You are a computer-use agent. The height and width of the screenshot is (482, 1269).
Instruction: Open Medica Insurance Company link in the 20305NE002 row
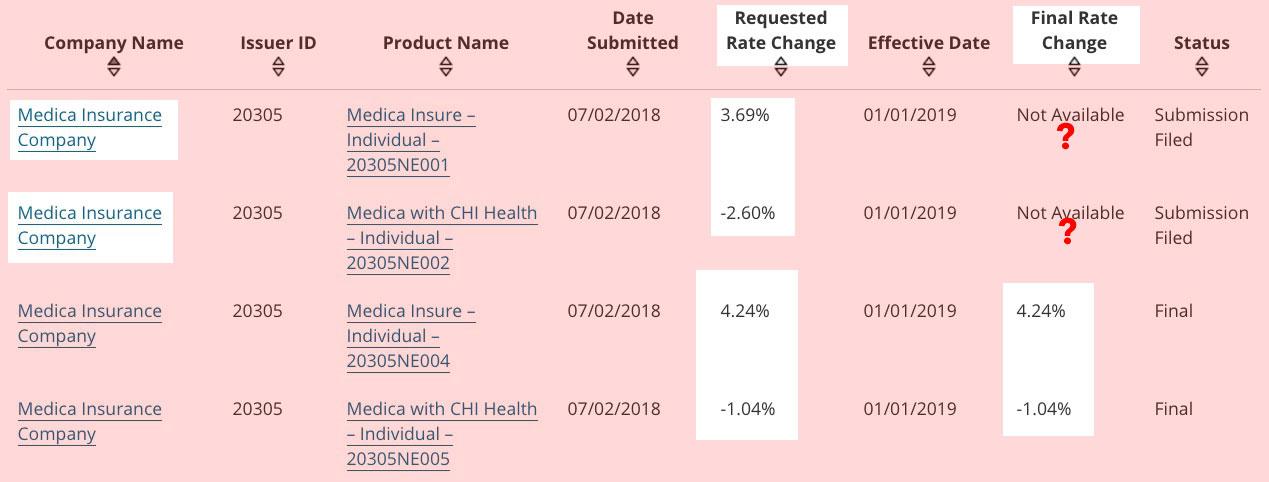(x=90, y=225)
